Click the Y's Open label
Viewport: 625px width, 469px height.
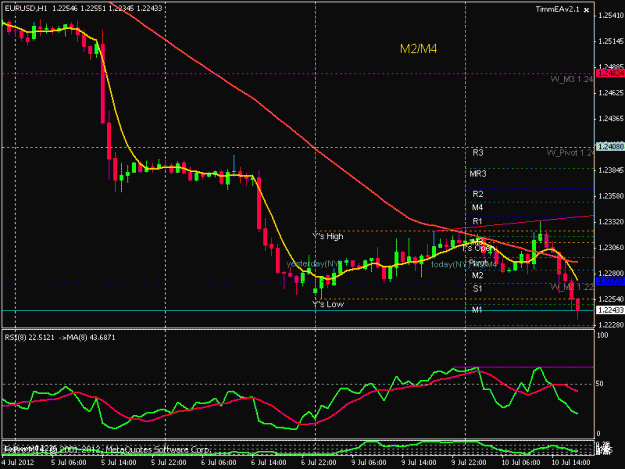click(479, 248)
